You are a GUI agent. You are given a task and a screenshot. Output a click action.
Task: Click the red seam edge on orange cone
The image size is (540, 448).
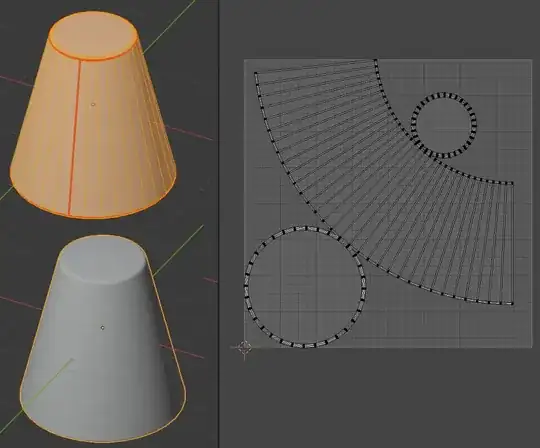[75, 137]
